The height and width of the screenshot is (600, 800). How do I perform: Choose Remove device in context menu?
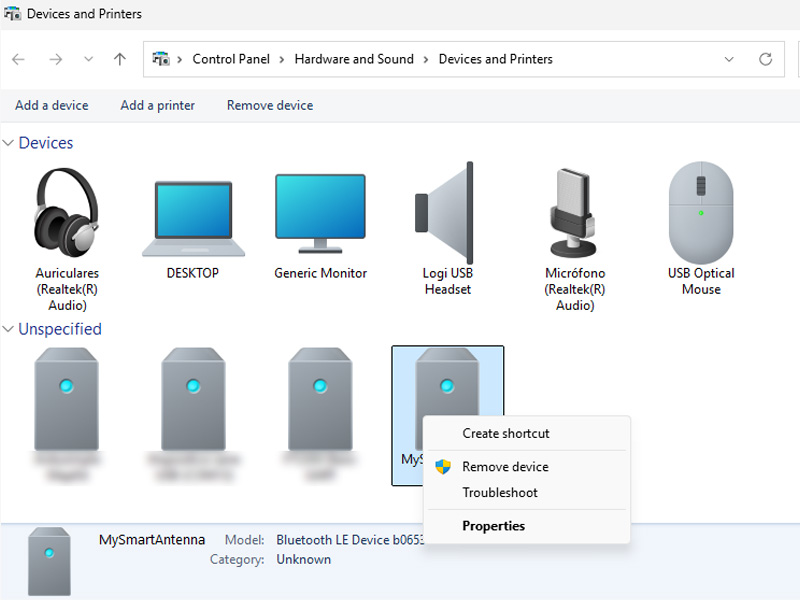click(x=505, y=466)
